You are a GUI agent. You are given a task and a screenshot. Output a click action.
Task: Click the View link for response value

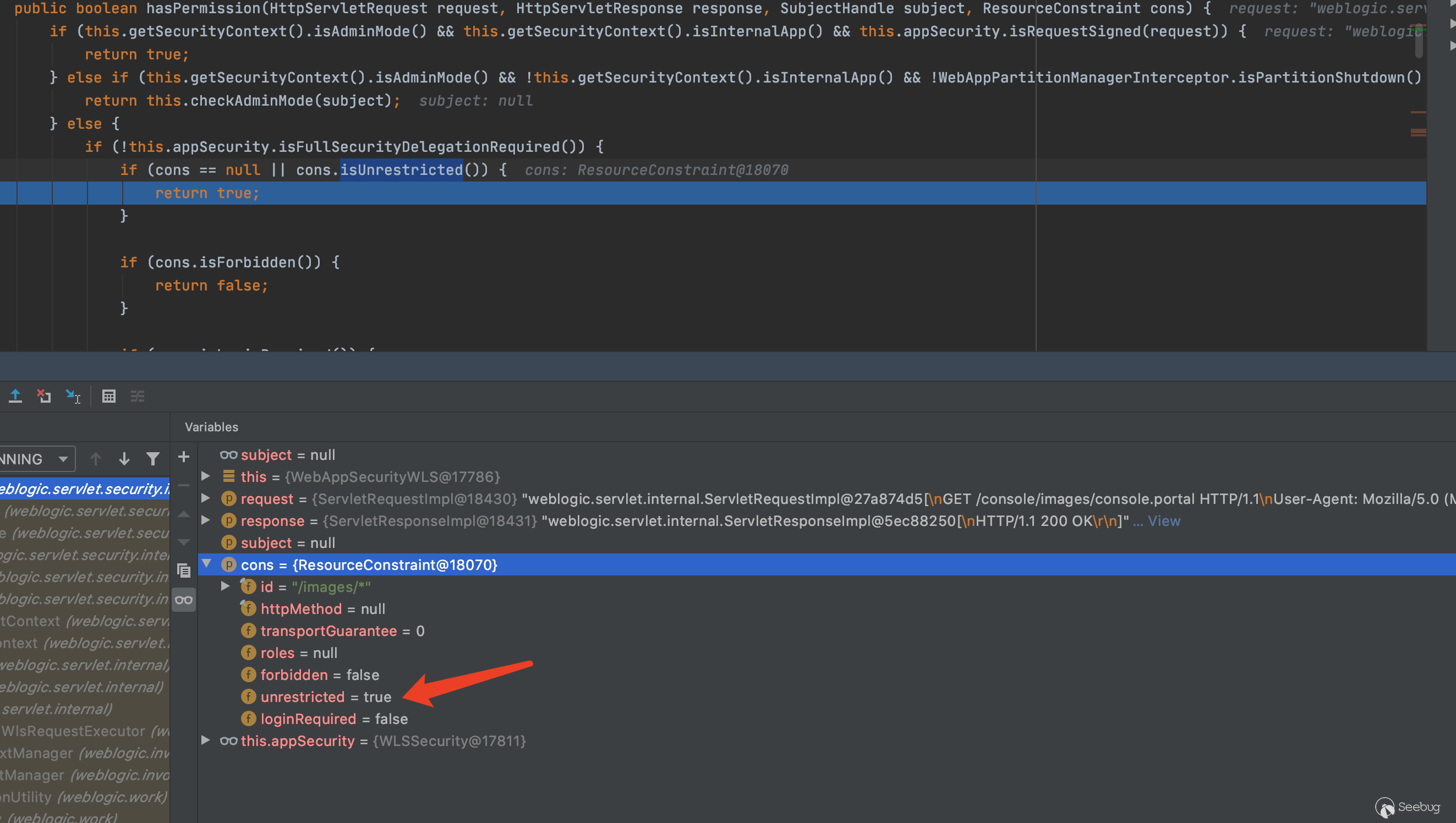click(1163, 520)
